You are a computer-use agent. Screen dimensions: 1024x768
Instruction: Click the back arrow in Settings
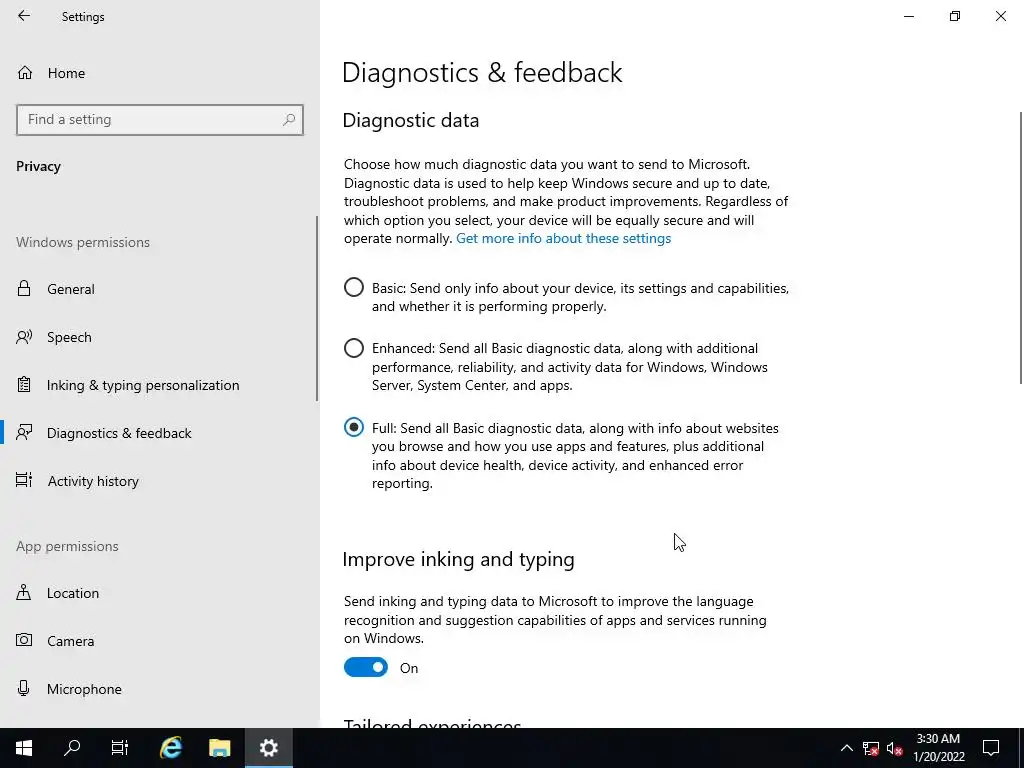(x=24, y=16)
